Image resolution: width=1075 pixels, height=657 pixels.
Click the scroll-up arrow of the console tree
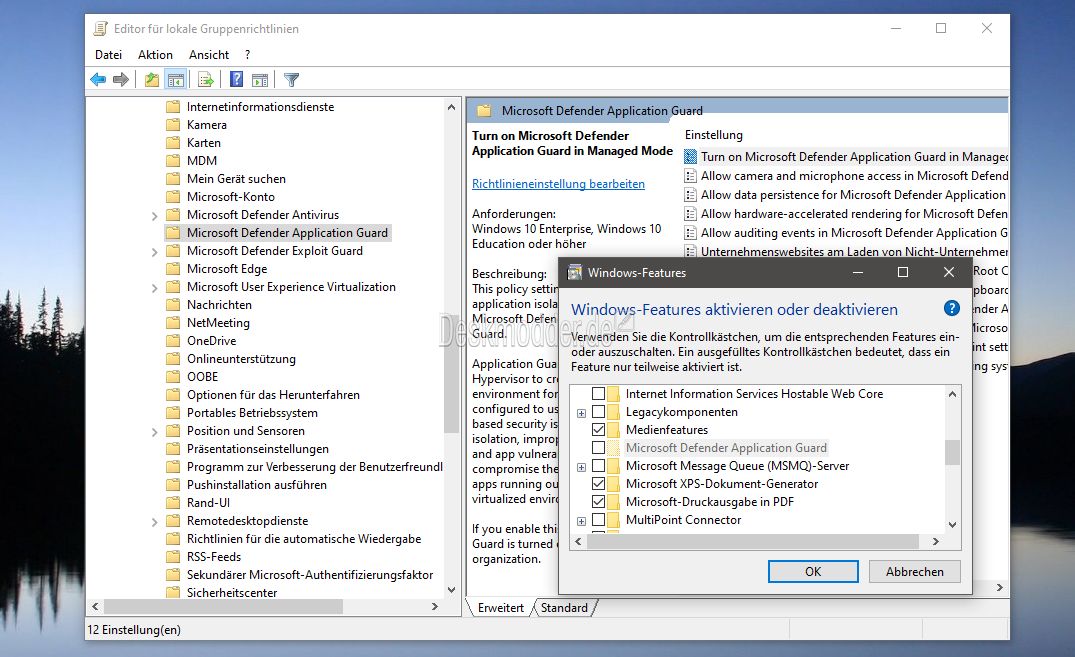451,107
